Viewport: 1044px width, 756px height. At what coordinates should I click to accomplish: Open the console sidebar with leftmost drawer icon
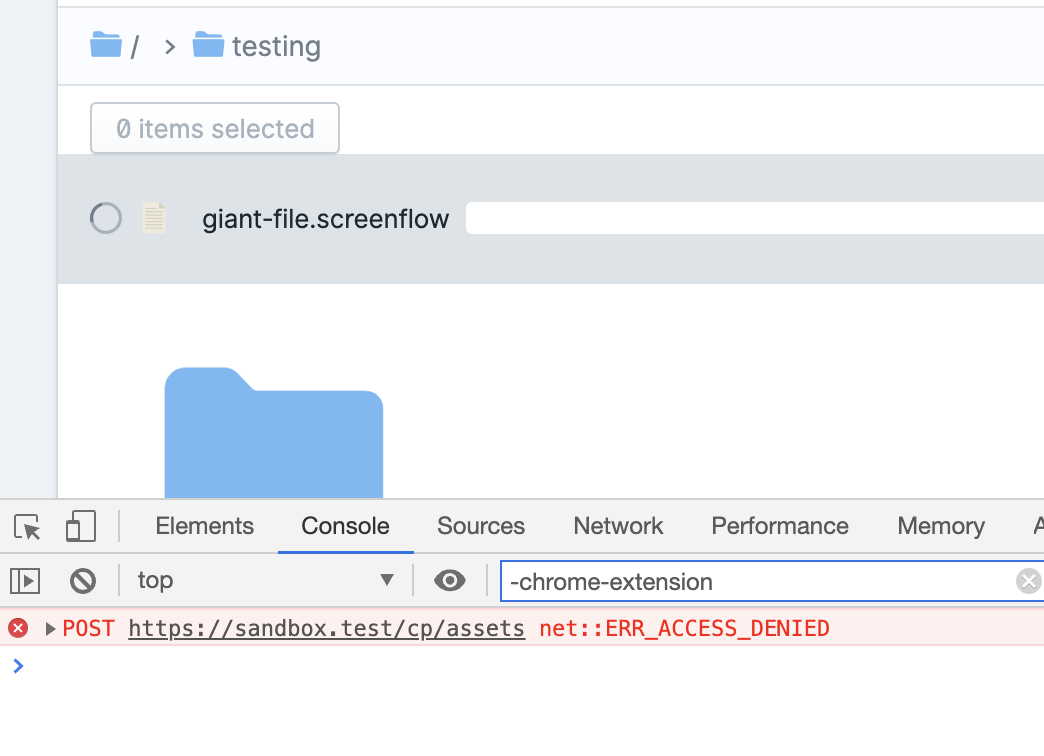pyautogui.click(x=25, y=580)
